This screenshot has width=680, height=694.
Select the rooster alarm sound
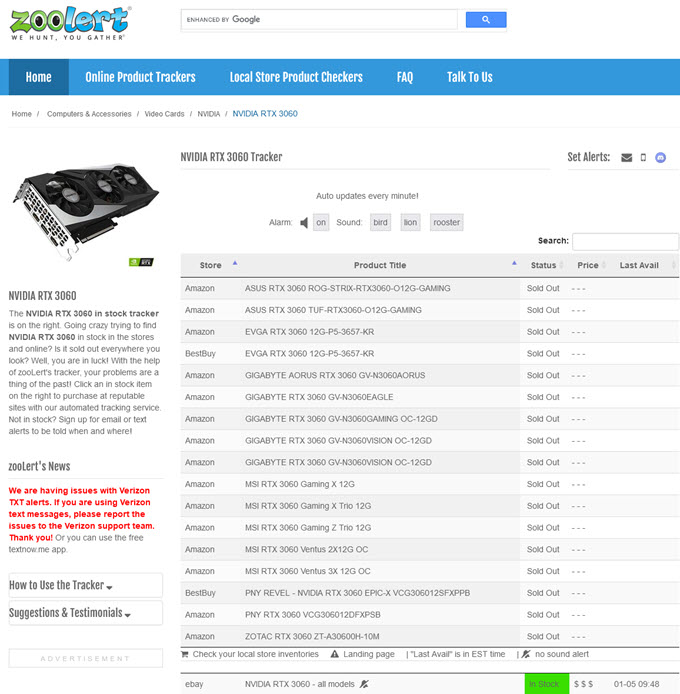447,222
